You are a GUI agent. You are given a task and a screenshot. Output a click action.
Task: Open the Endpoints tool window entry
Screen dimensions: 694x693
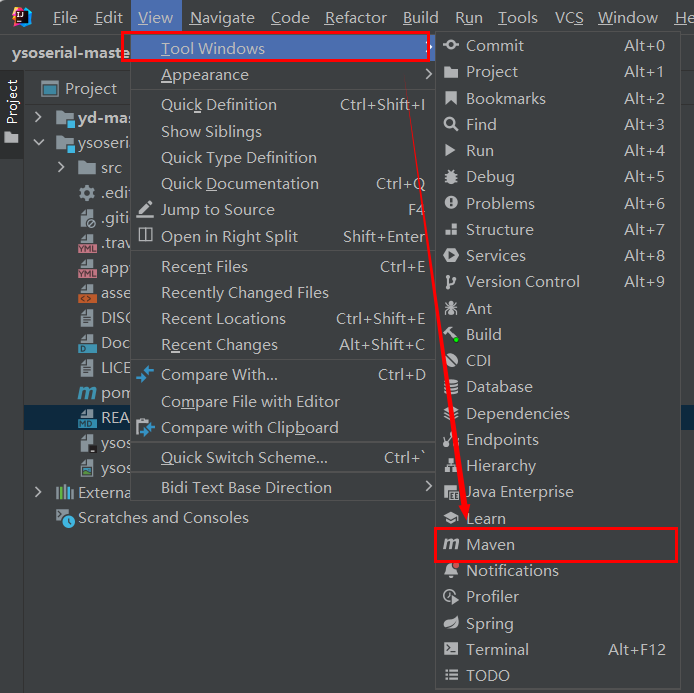coord(558,439)
